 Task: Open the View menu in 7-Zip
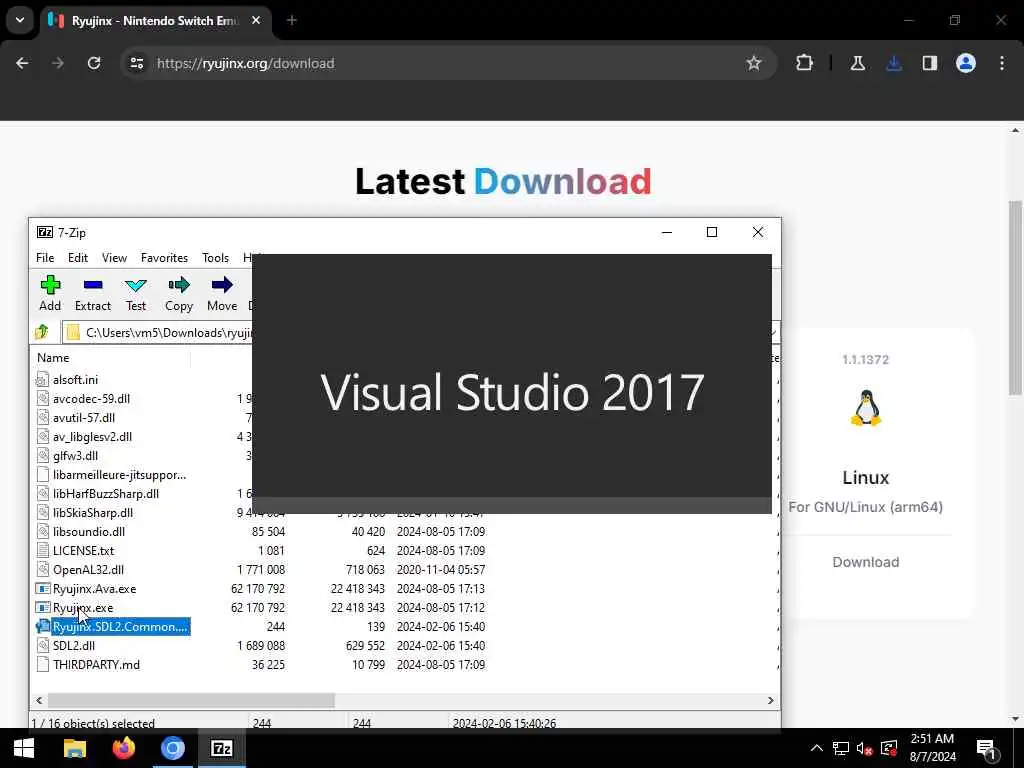point(114,258)
